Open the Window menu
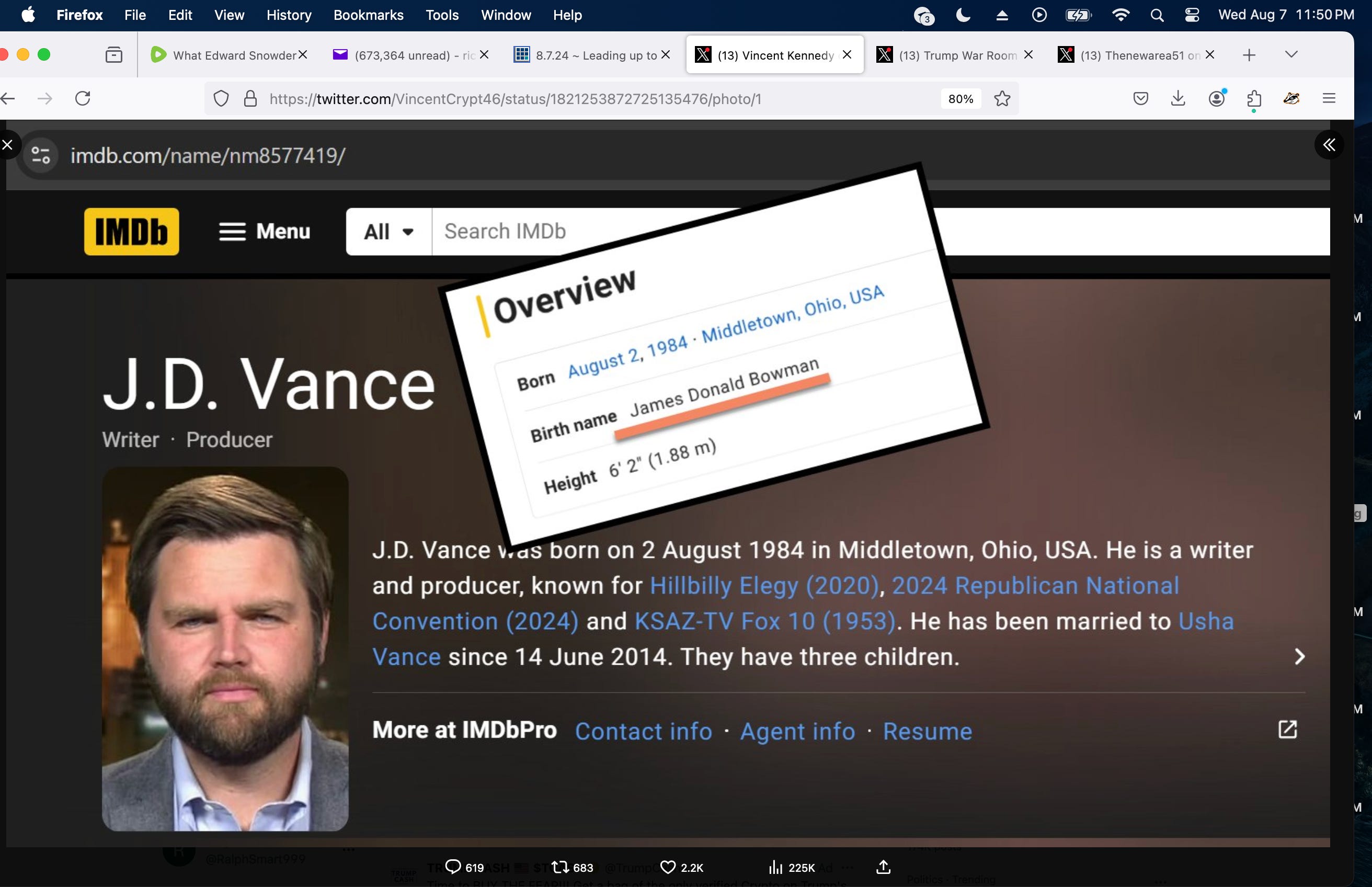This screenshot has height=887, width=1372. (506, 15)
